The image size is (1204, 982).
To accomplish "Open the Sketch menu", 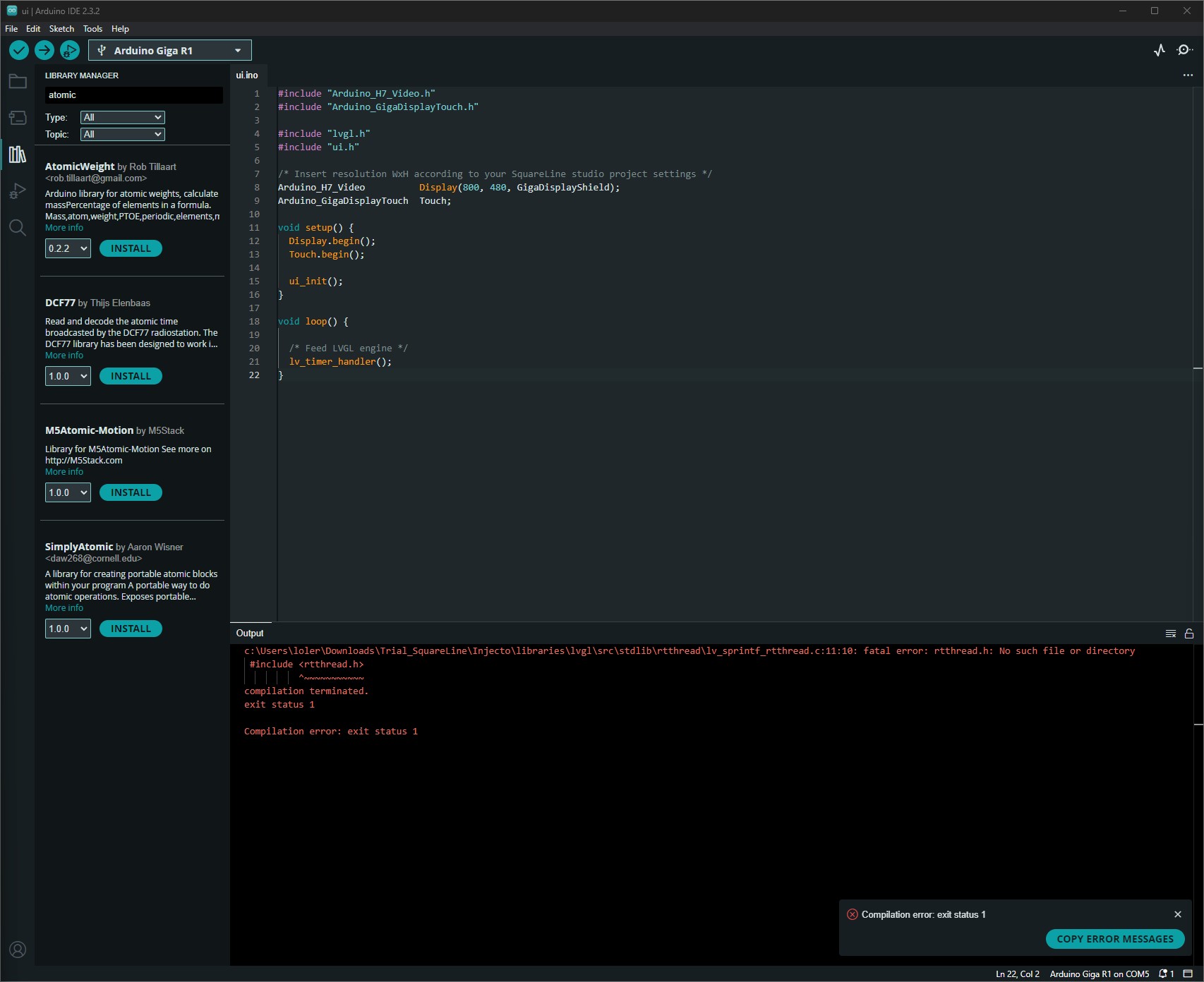I will pyautogui.click(x=61, y=29).
